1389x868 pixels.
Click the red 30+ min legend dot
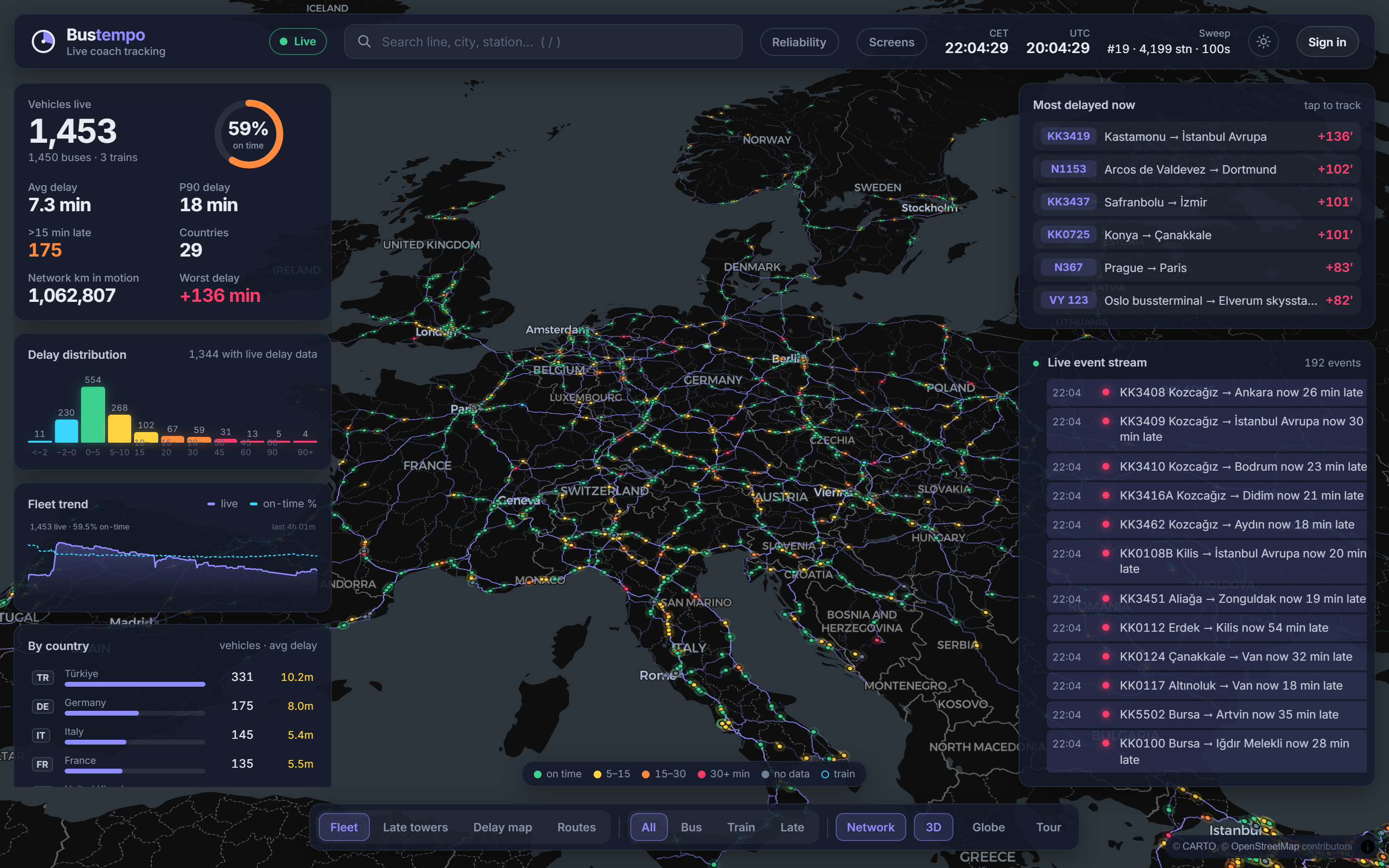[701, 774]
